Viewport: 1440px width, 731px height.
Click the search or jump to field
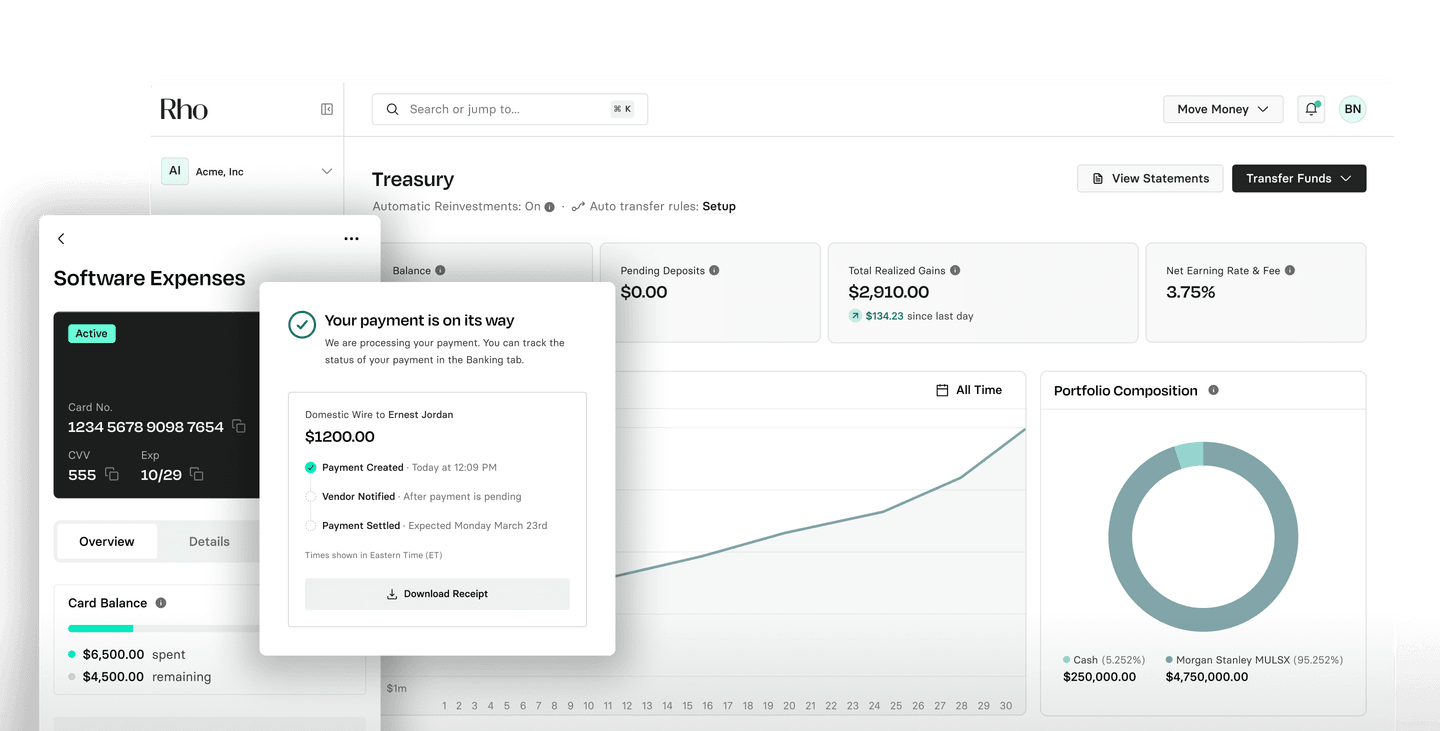[x=509, y=109]
